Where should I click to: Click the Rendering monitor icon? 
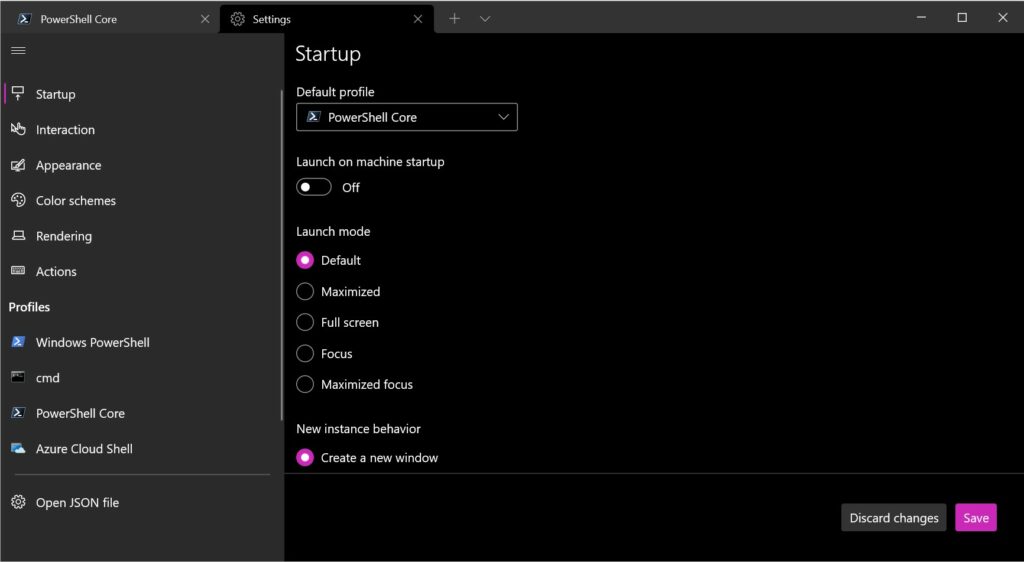(x=18, y=236)
